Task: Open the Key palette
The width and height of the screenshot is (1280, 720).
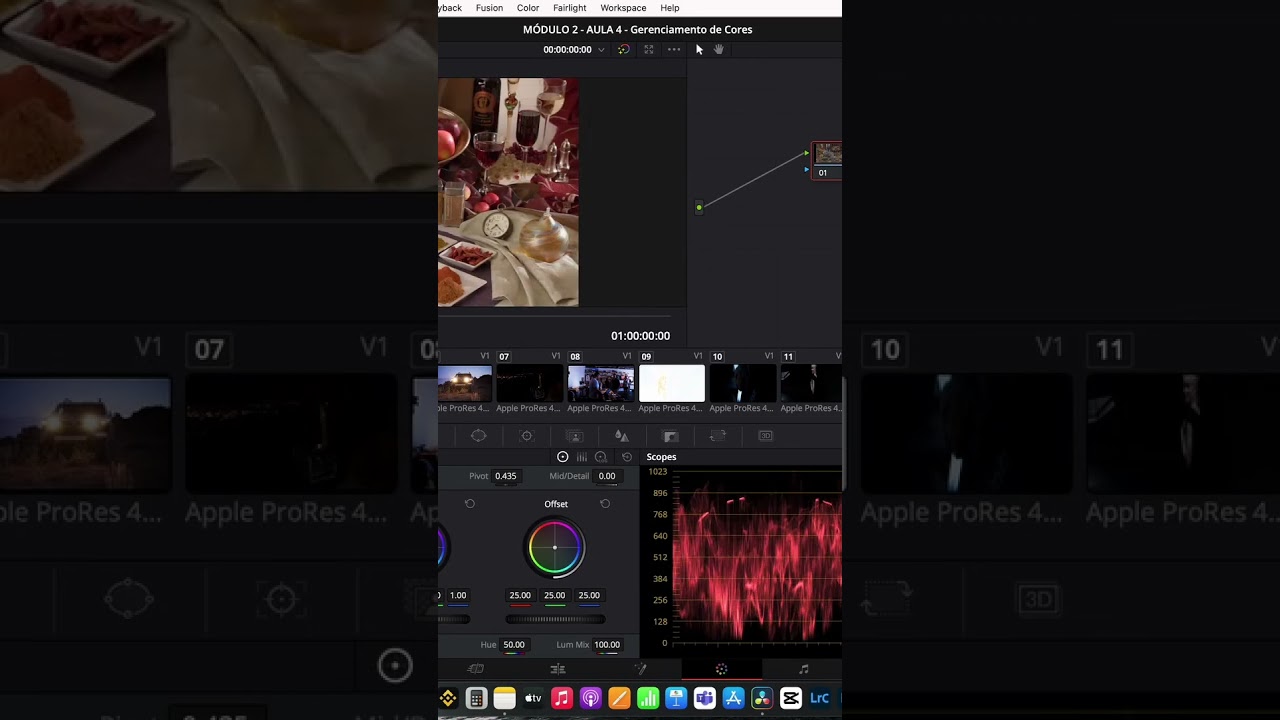Action: 671,436
